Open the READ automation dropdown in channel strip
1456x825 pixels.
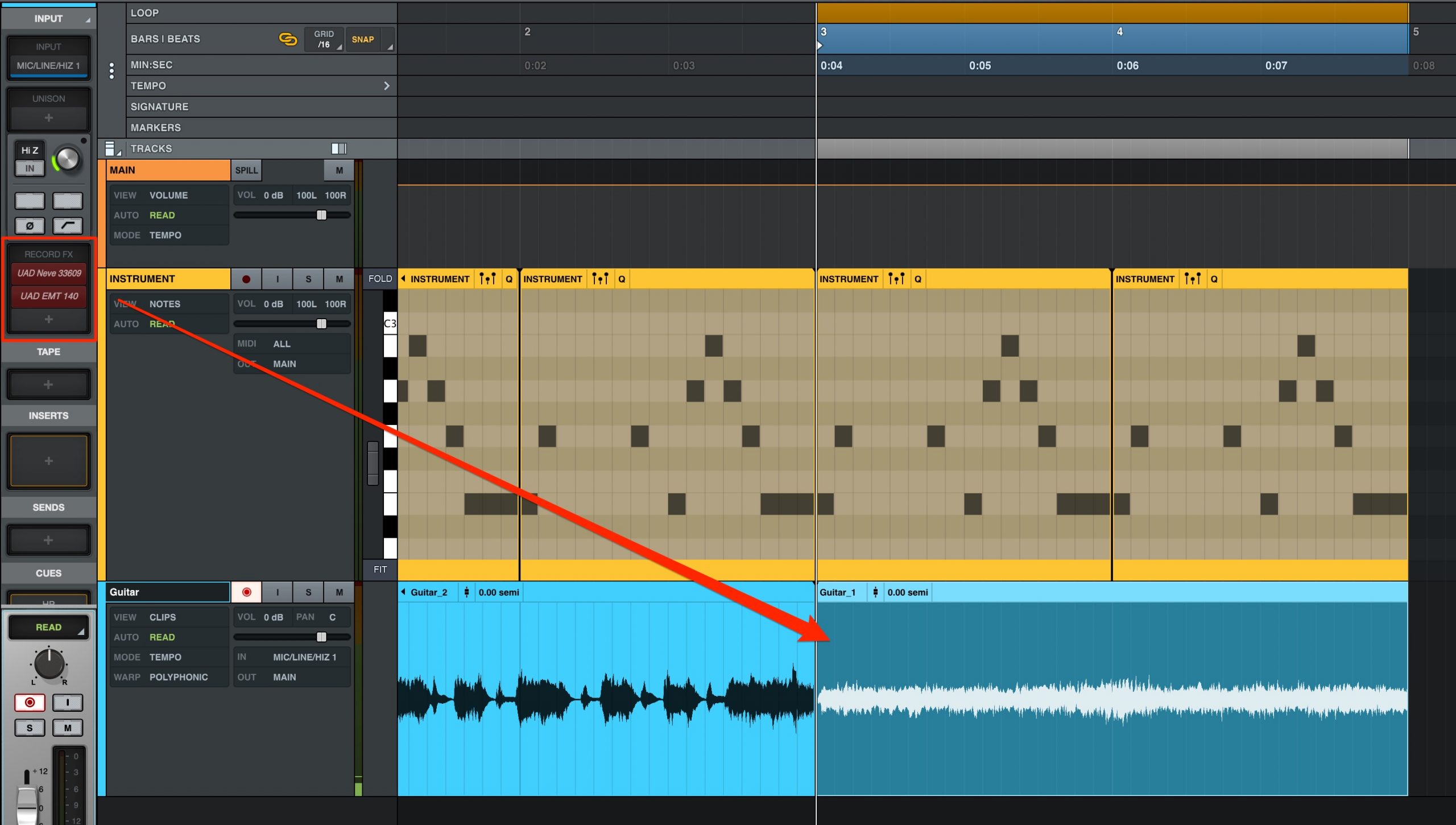coord(49,627)
